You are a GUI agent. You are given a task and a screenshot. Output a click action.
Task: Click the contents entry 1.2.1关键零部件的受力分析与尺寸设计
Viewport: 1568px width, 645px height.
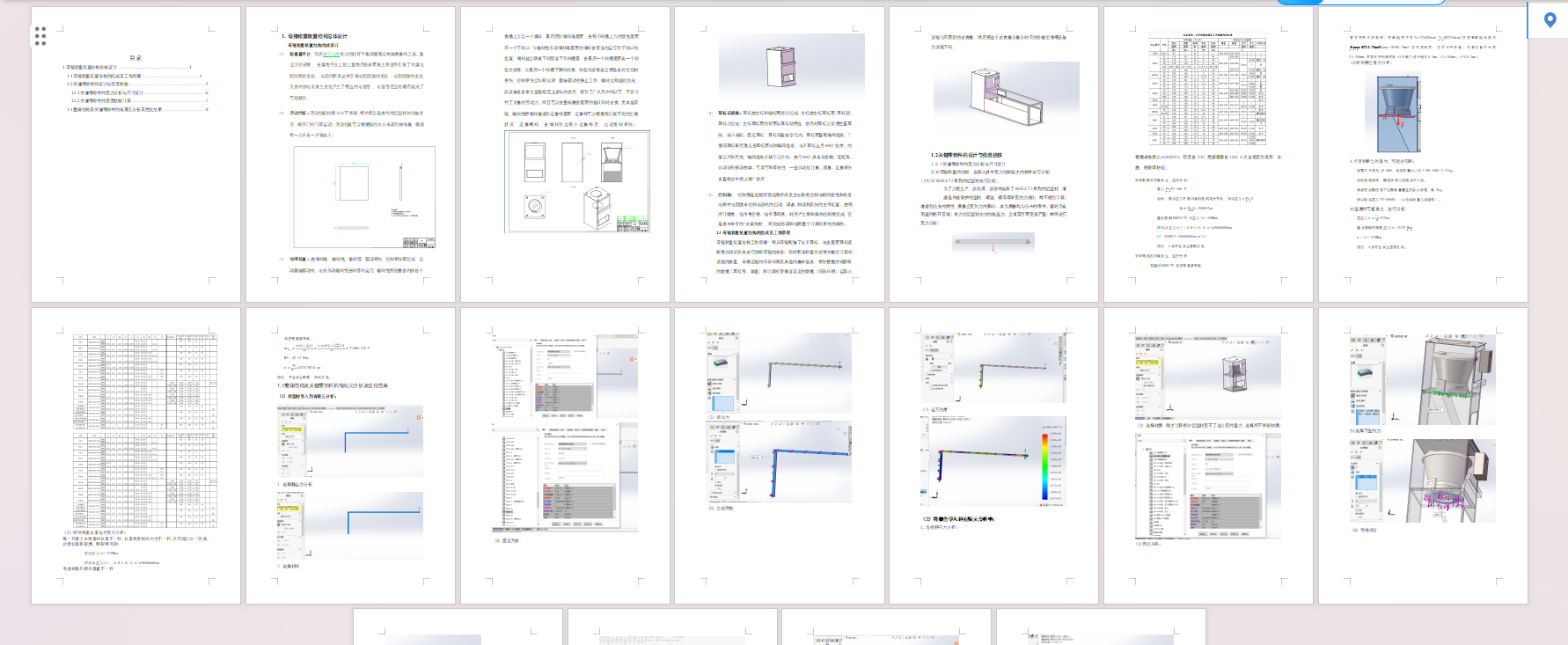click(x=139, y=92)
